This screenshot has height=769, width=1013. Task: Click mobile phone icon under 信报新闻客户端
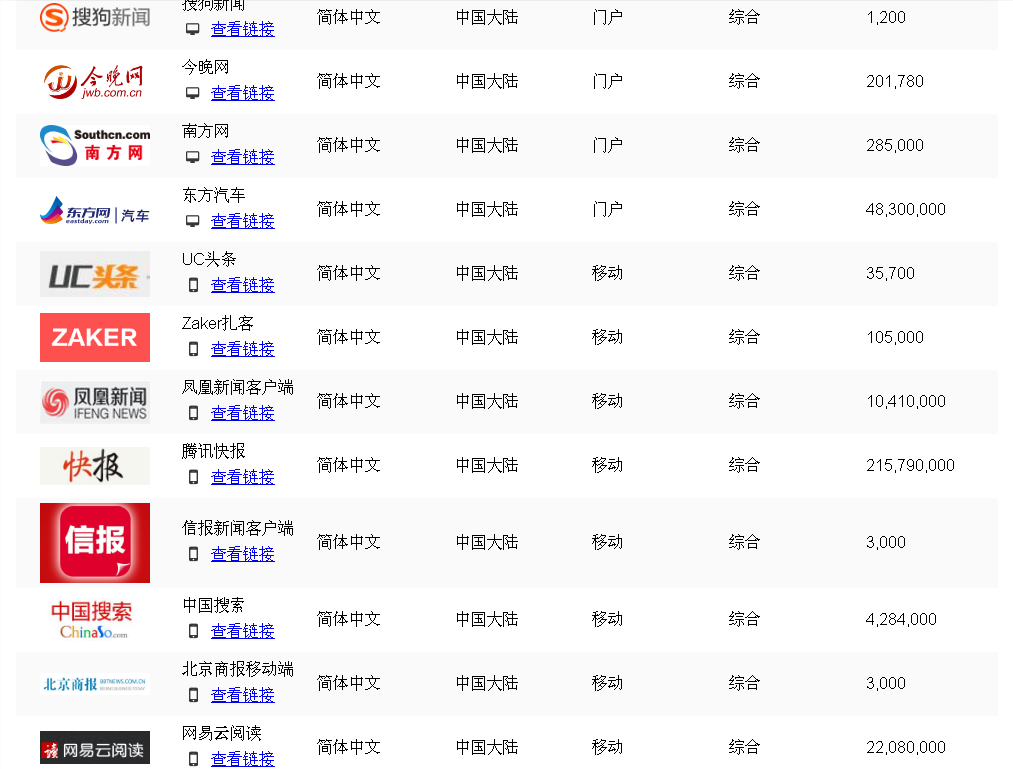click(193, 554)
